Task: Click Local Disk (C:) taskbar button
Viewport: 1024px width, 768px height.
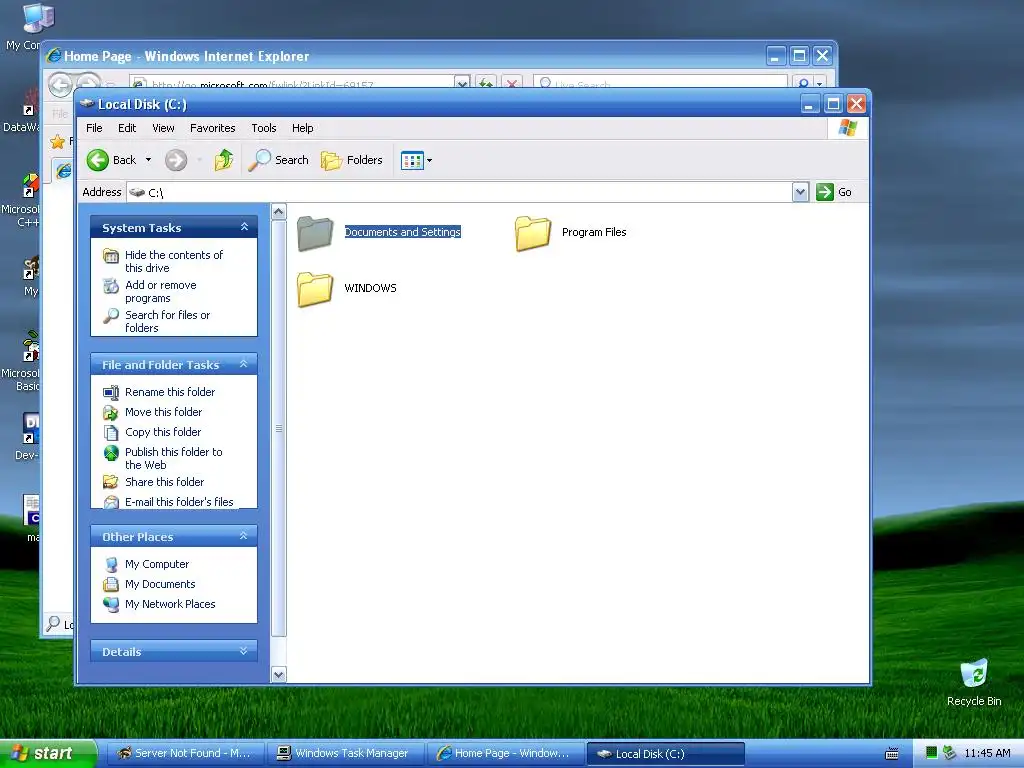Action: [666, 754]
